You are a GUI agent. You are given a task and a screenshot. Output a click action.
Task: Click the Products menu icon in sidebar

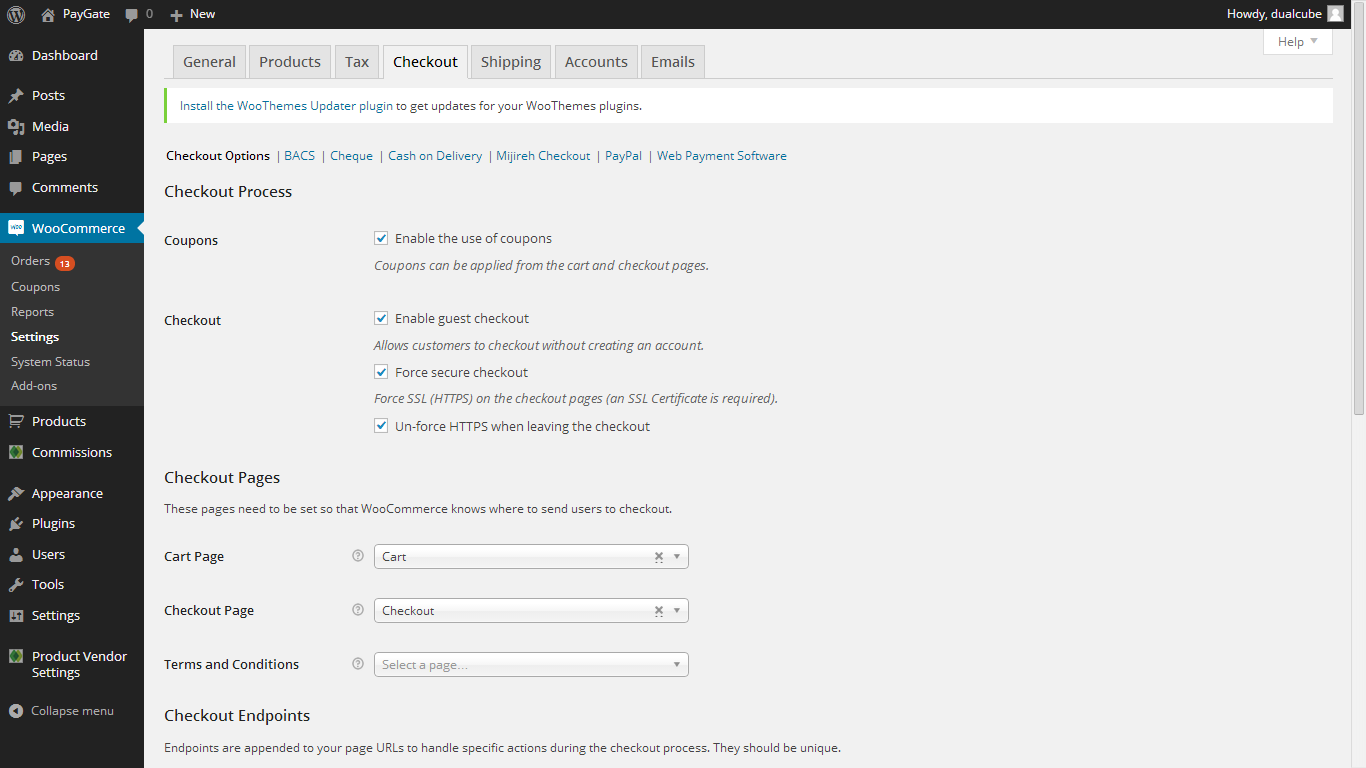(16, 421)
